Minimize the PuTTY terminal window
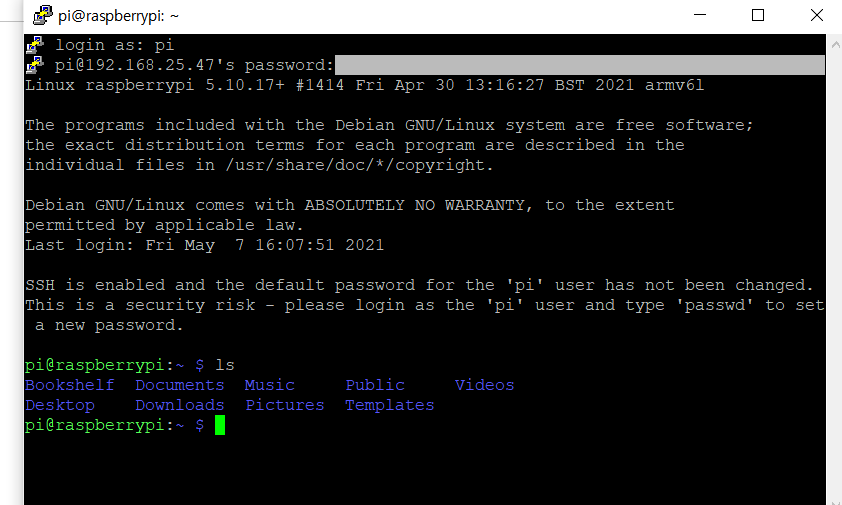This screenshot has width=842, height=505. (x=700, y=15)
